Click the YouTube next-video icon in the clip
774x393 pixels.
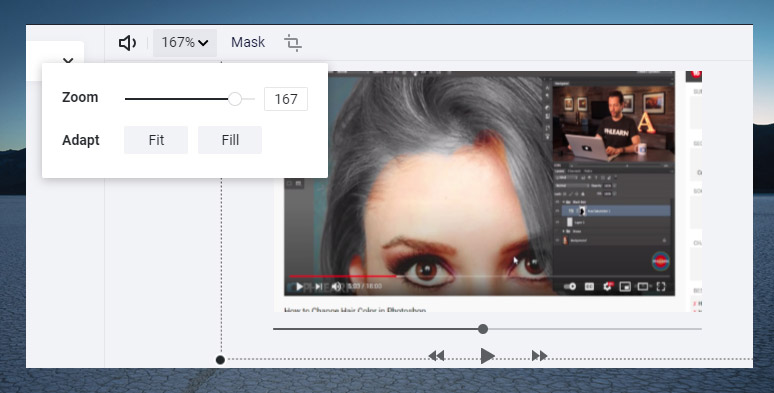tap(318, 287)
